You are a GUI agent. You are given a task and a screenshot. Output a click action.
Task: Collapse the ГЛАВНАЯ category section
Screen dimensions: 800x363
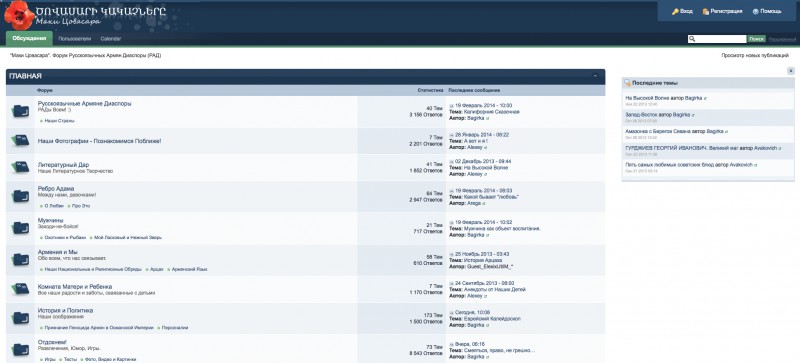(595, 76)
